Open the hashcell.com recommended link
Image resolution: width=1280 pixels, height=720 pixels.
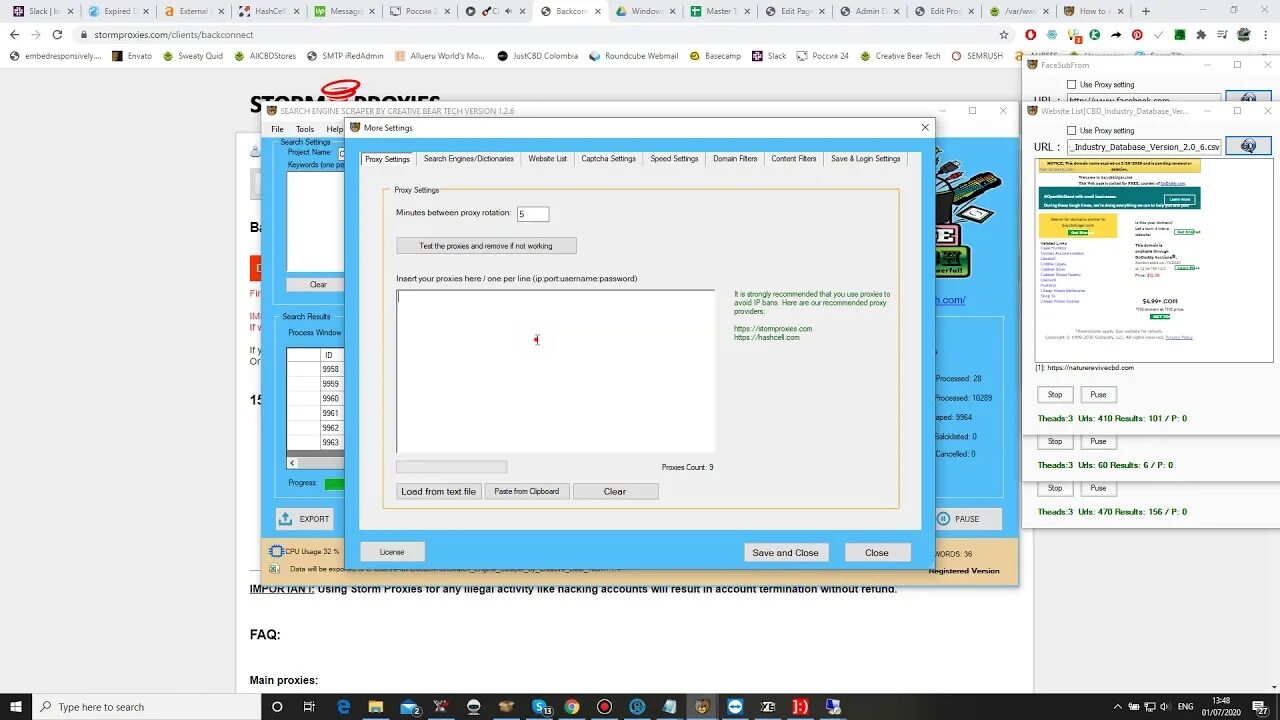pyautogui.click(x=767, y=338)
